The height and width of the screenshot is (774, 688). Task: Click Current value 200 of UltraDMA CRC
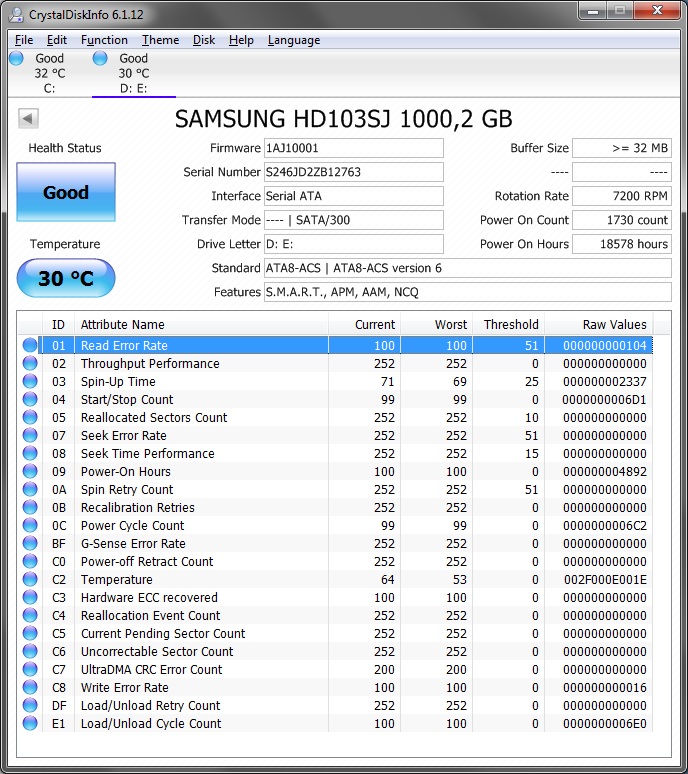384,670
